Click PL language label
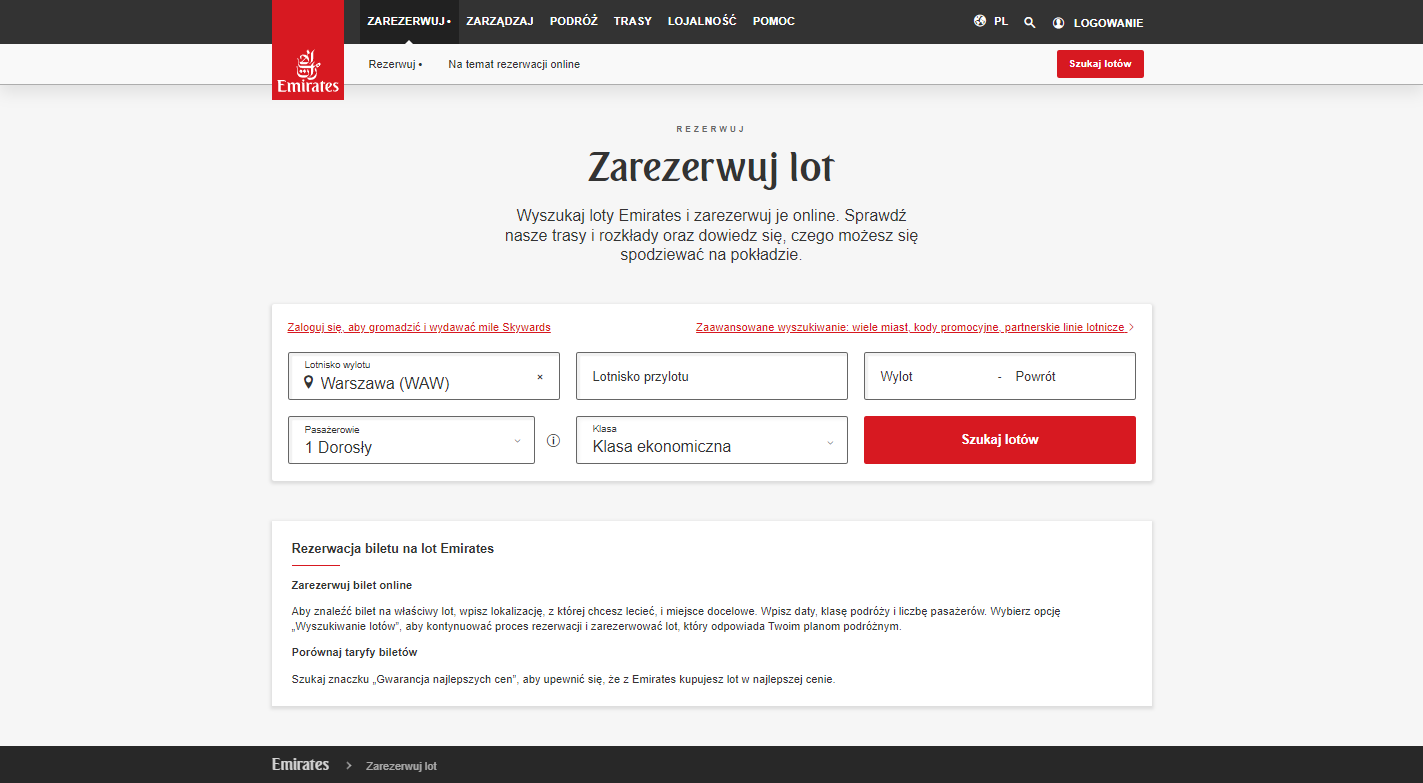Image resolution: width=1423 pixels, height=783 pixels. coord(1001,21)
